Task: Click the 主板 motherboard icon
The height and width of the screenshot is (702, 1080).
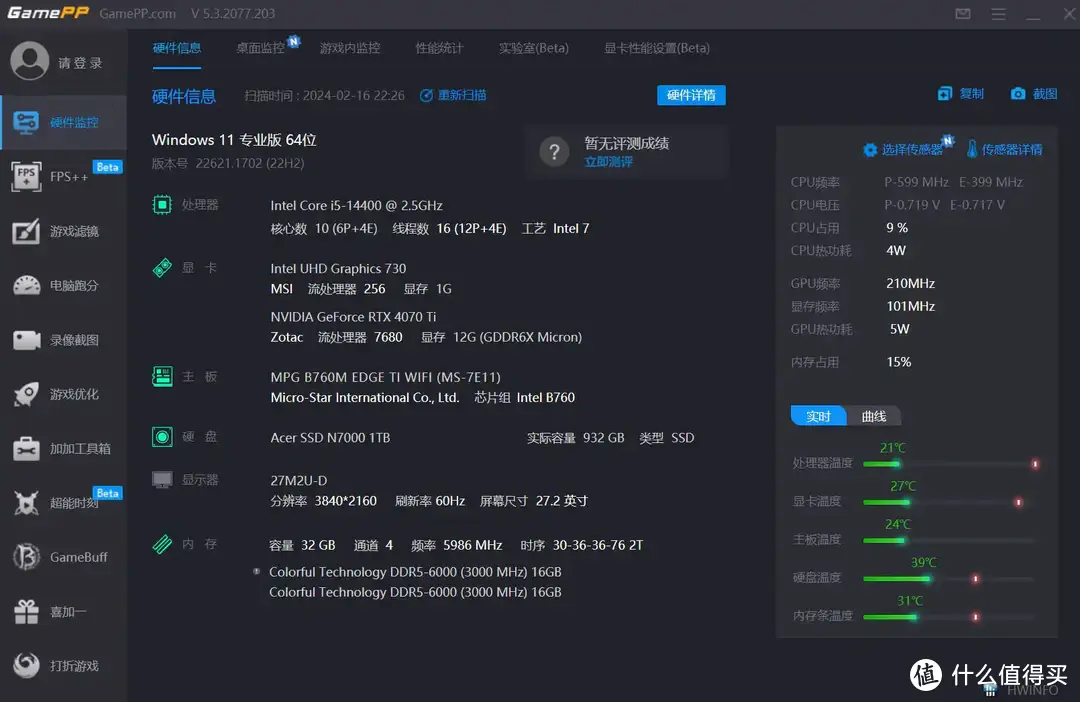Action: tap(162, 376)
